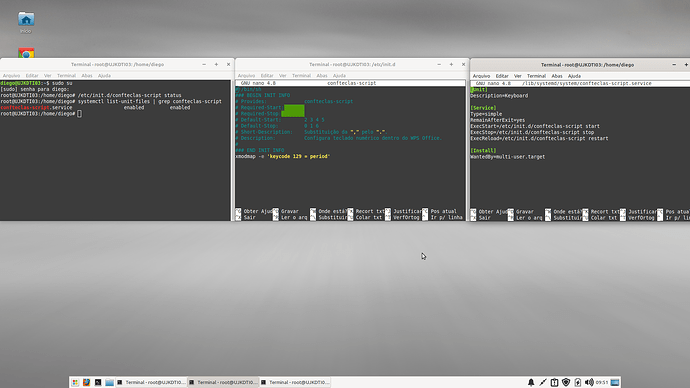Switch to the third Terminal taskbar window button
The height and width of the screenshot is (388, 690).
[295, 382]
